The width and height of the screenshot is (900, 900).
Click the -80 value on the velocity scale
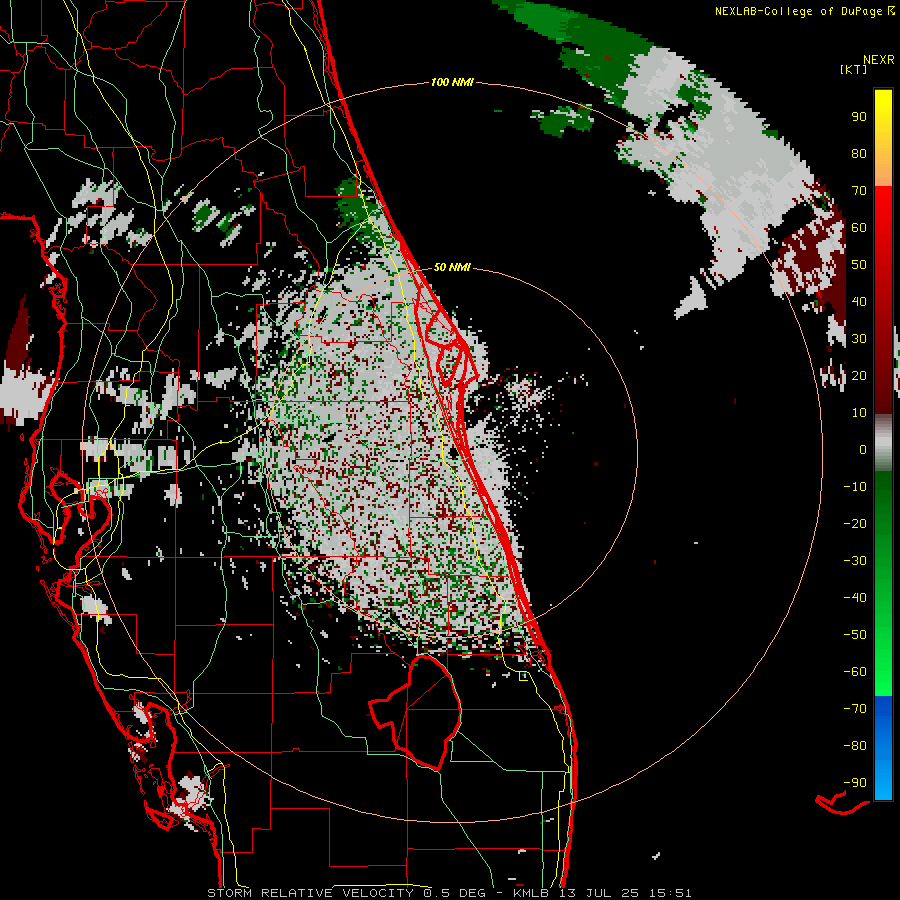click(x=855, y=746)
